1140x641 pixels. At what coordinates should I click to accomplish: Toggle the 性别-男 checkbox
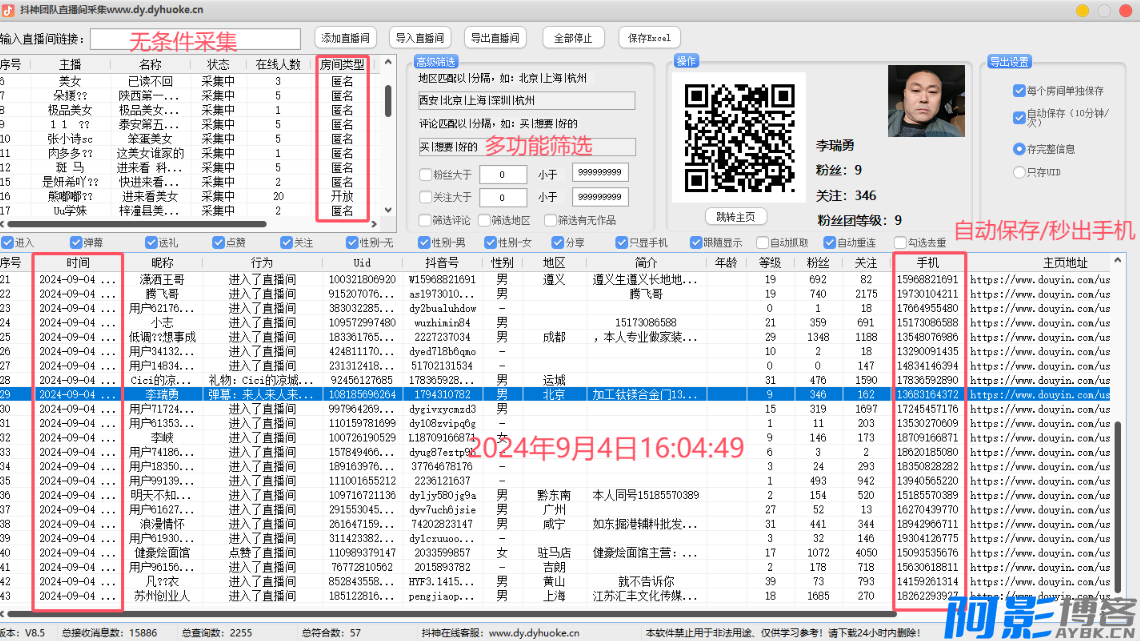tap(424, 243)
